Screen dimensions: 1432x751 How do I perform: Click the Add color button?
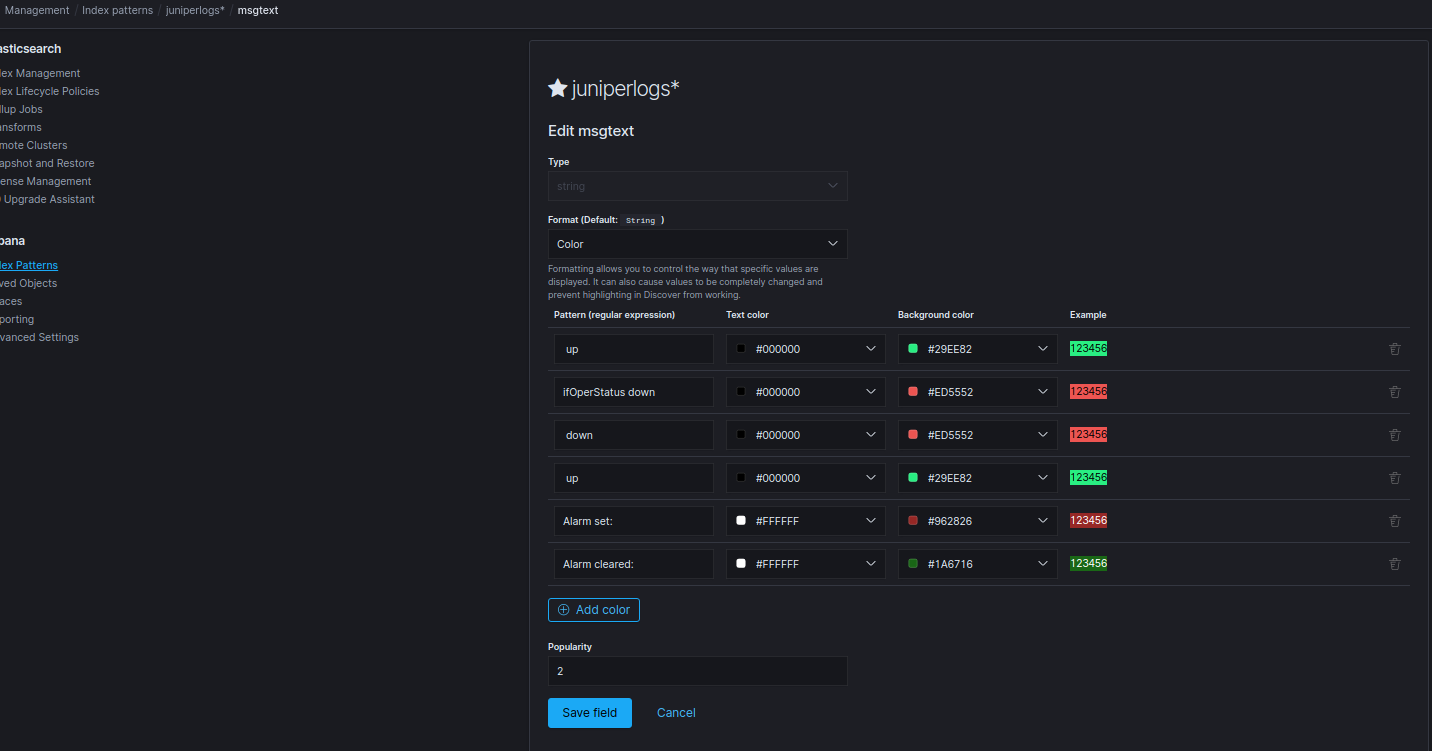coord(594,610)
